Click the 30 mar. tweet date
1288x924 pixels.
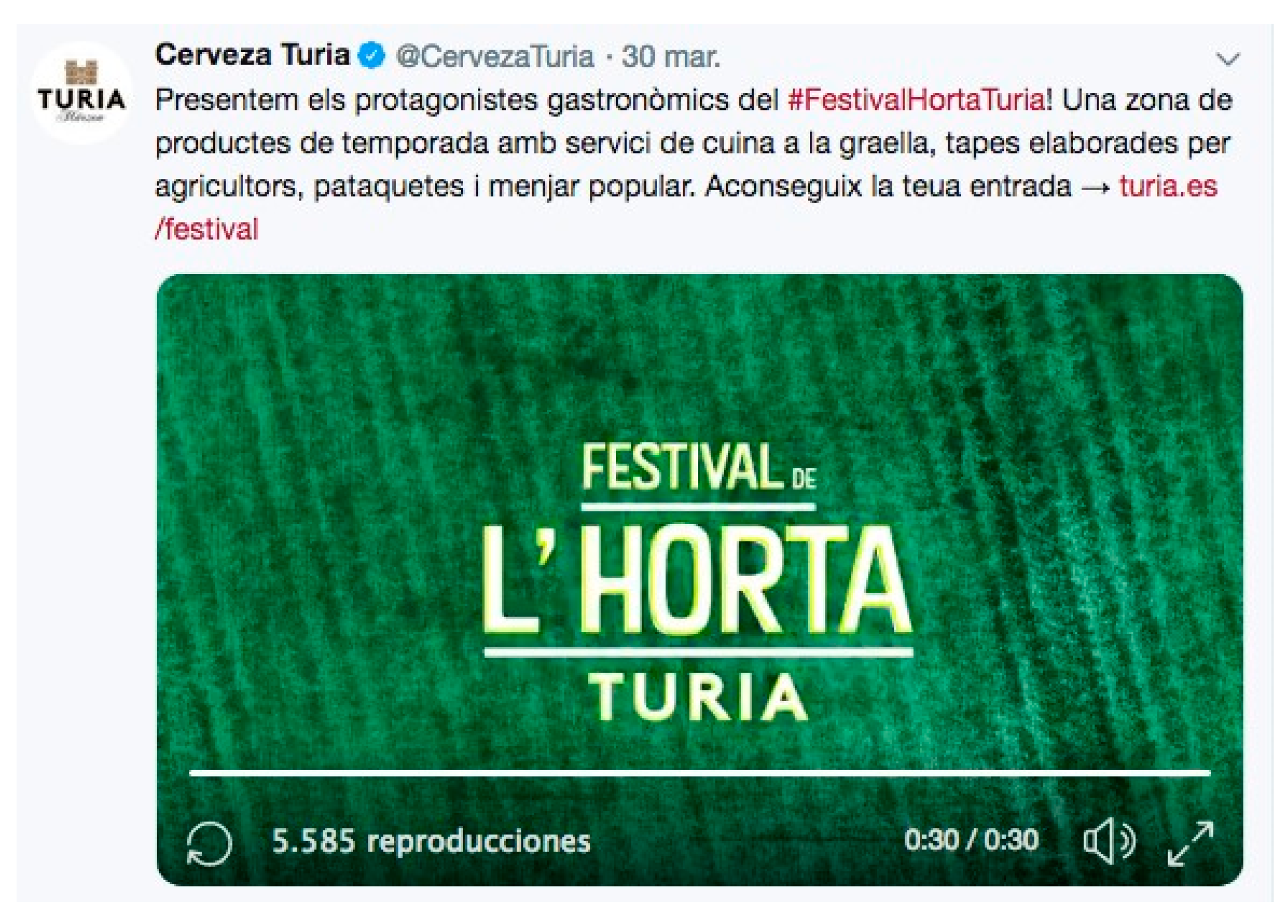click(x=671, y=56)
